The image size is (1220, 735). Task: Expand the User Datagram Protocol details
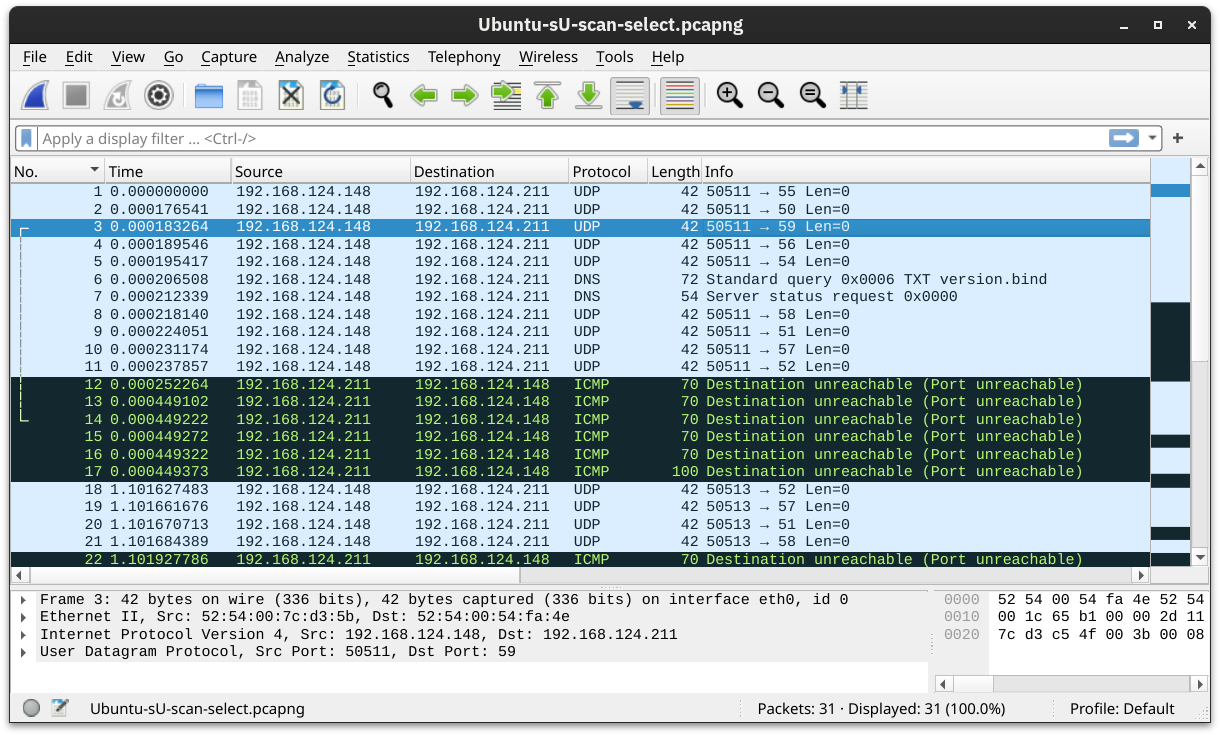(25, 651)
